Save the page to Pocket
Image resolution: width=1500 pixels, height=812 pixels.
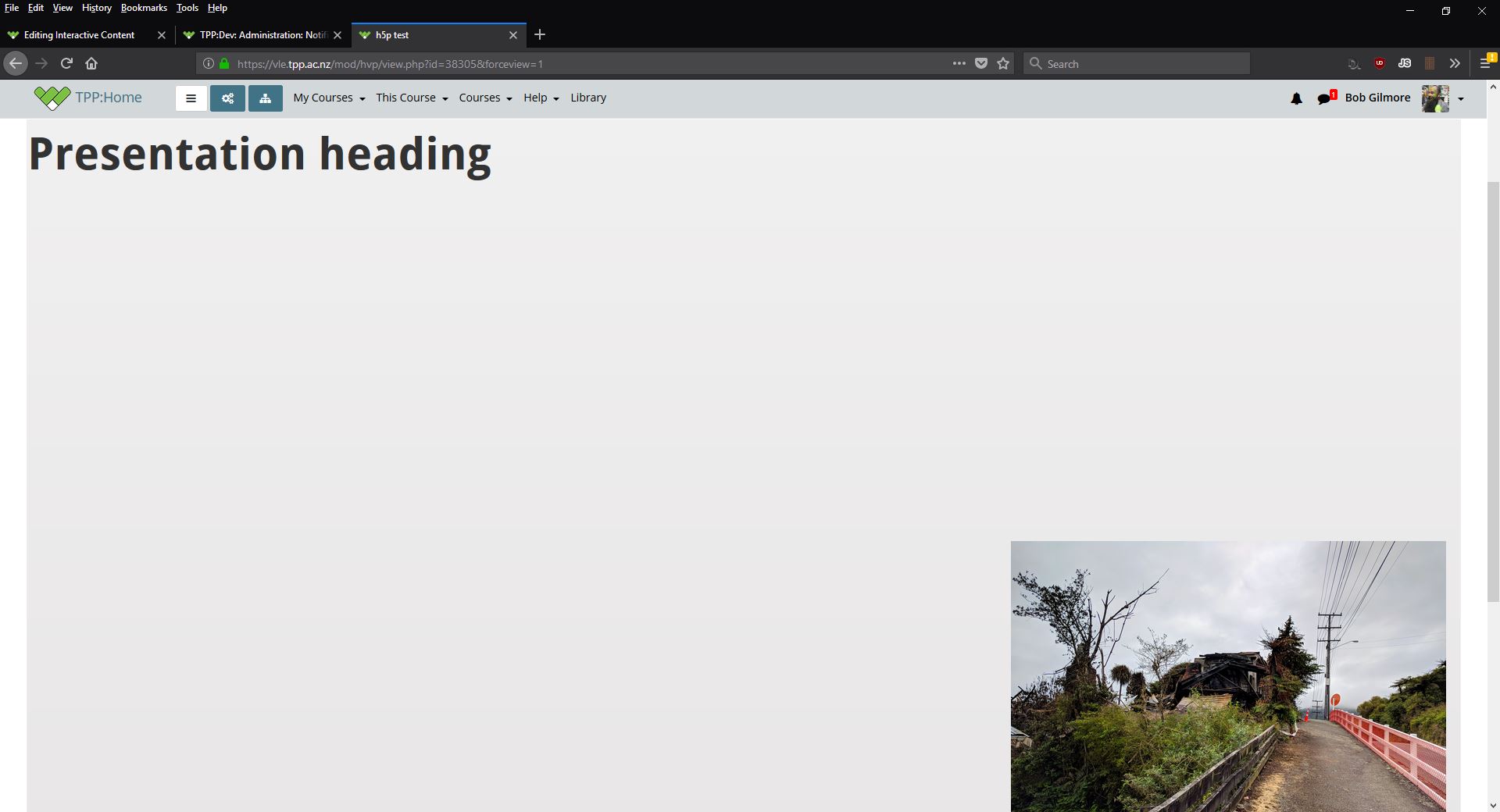tap(981, 63)
